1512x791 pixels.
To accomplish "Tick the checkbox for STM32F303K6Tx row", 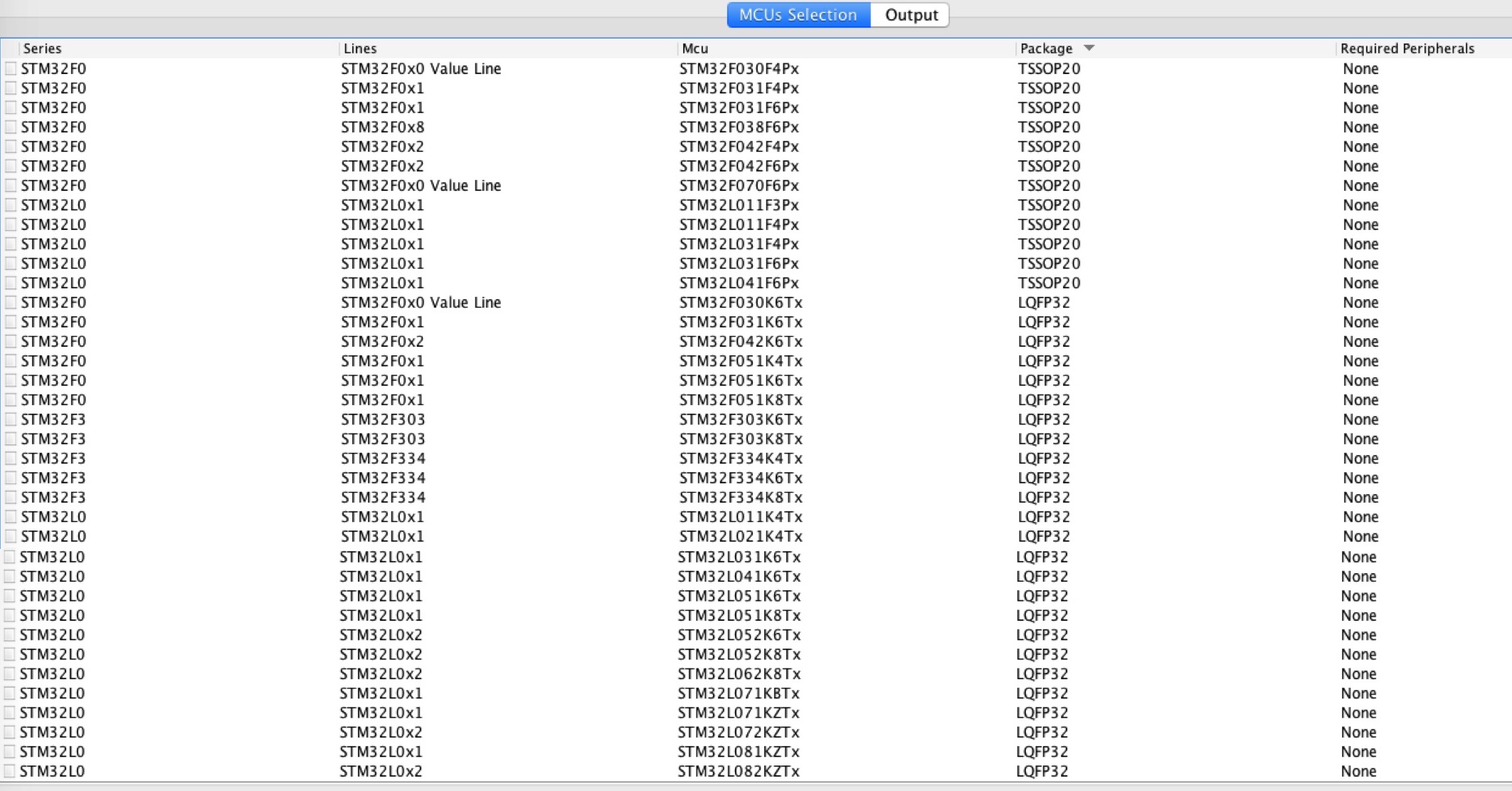I will (x=11, y=419).
